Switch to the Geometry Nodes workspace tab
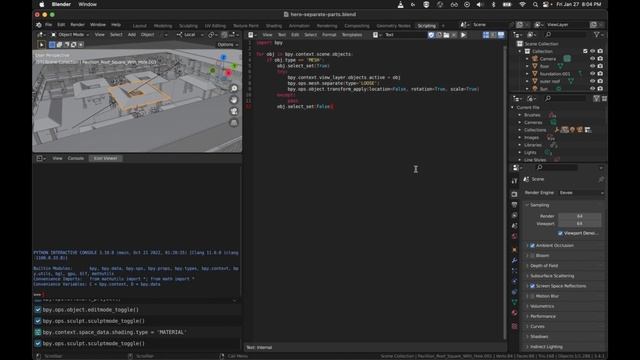This screenshot has width=640, height=360. click(393, 26)
